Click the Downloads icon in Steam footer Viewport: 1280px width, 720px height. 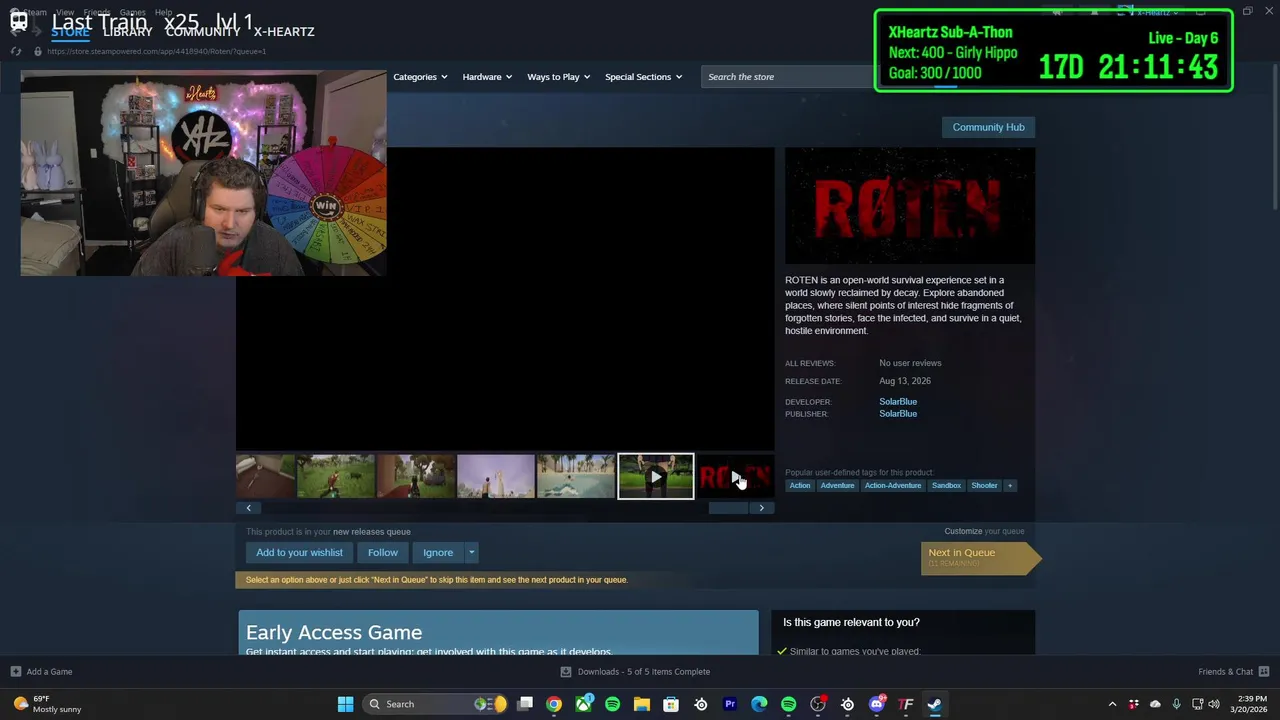[566, 672]
